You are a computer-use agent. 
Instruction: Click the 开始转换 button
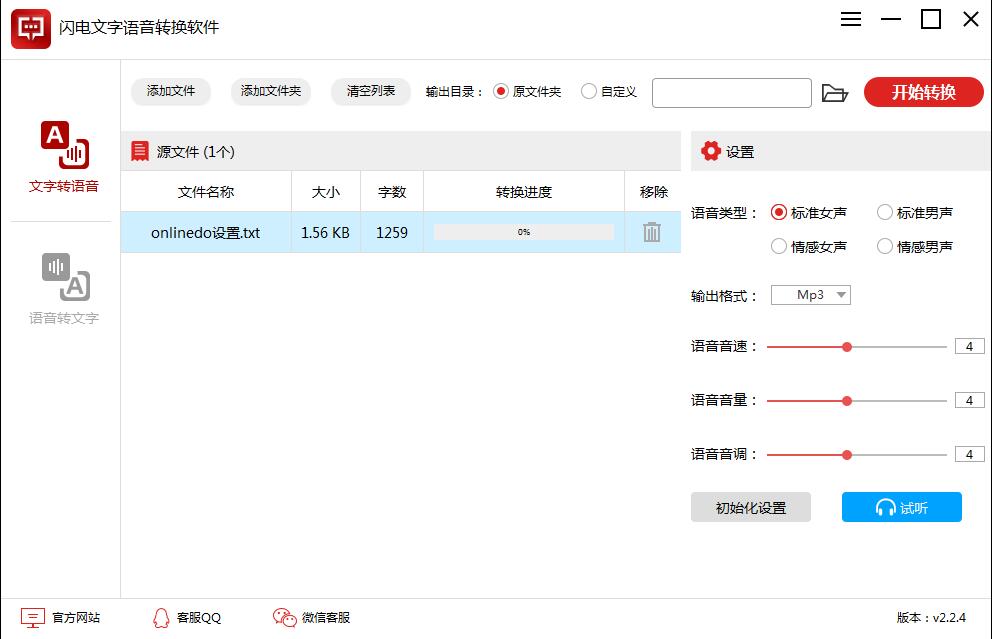pos(923,92)
